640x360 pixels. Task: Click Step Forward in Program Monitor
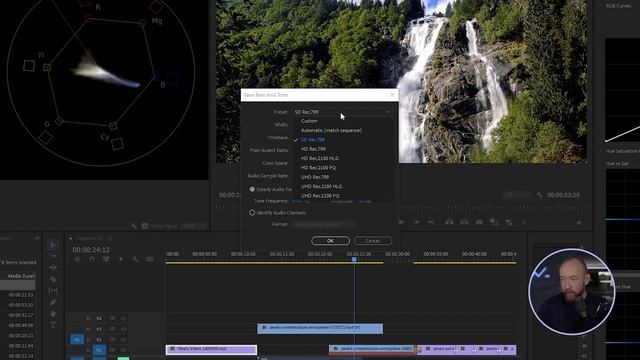pos(416,222)
